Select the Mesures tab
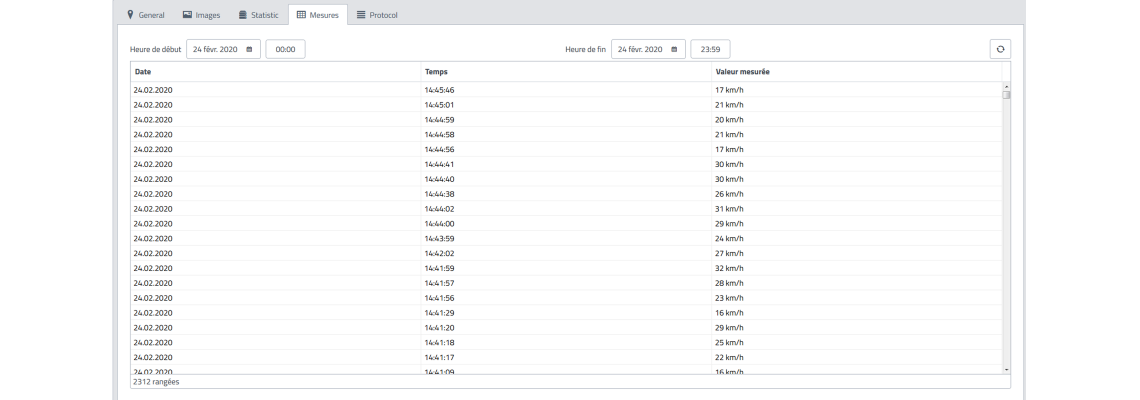Screen dimensions: 1140x400 [317, 15]
